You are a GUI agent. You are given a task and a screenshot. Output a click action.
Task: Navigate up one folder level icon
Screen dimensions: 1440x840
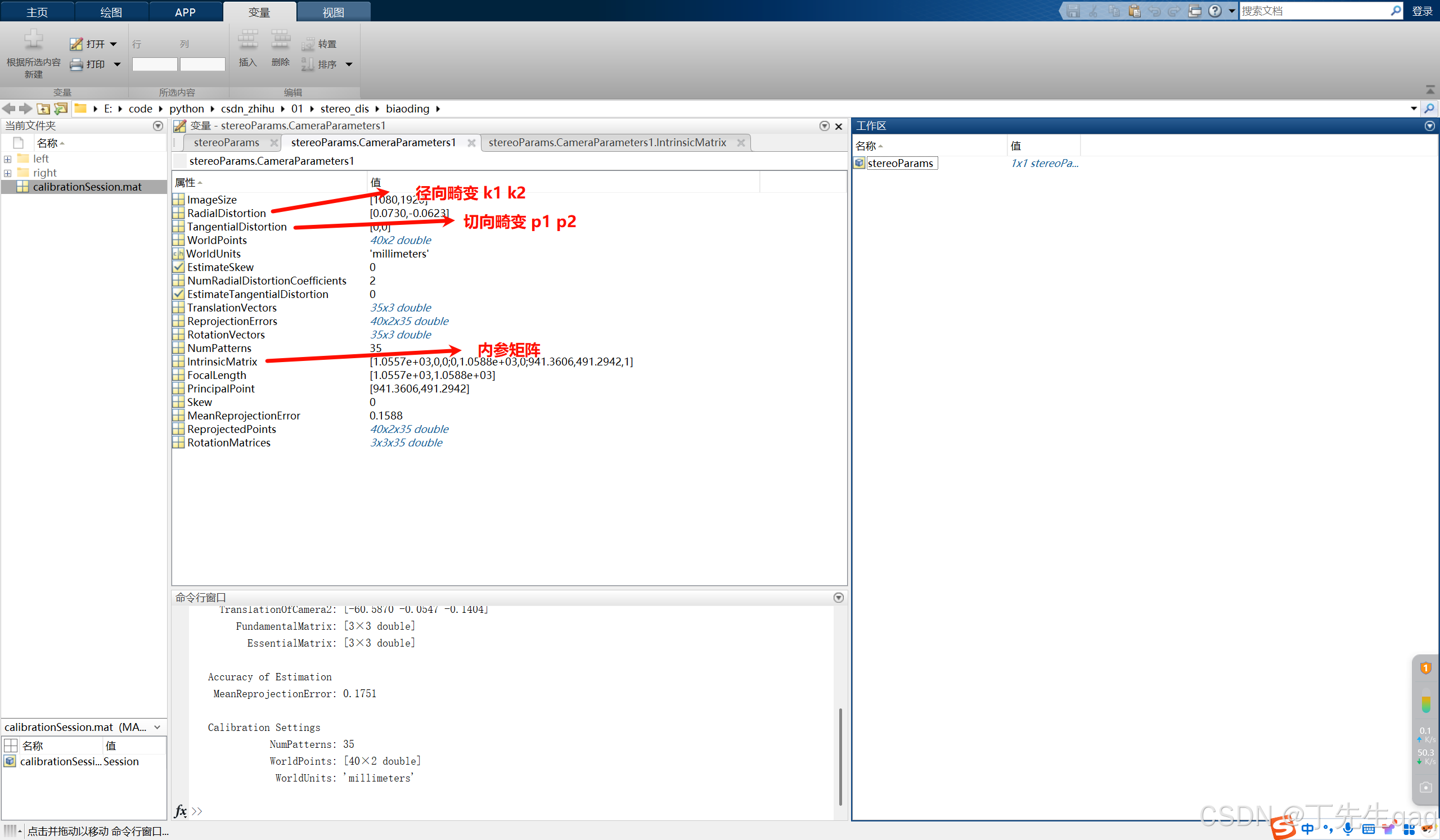click(x=43, y=109)
